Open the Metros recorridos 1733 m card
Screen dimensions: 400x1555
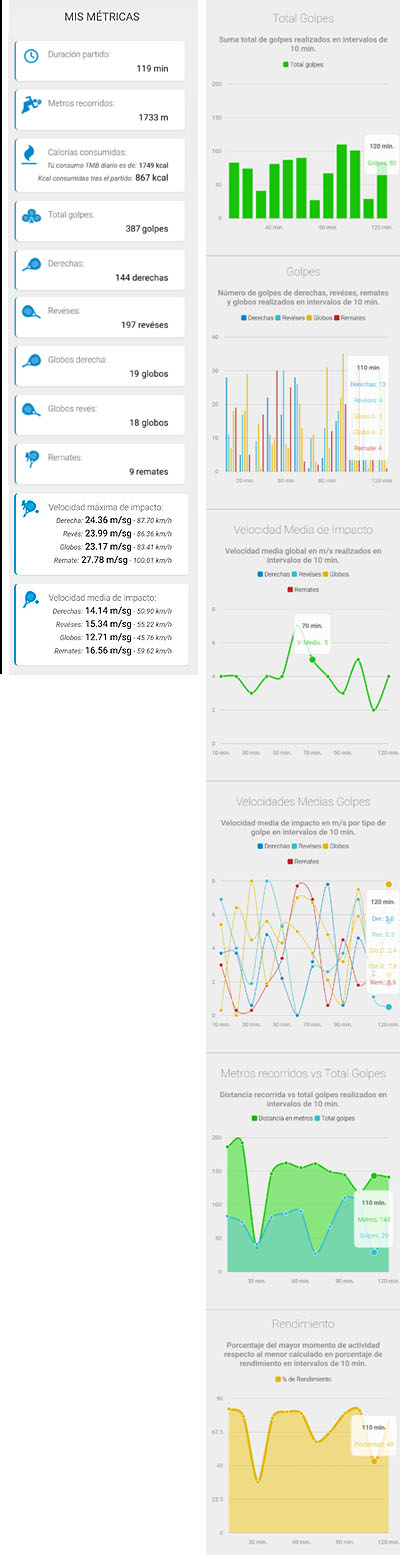101,110
